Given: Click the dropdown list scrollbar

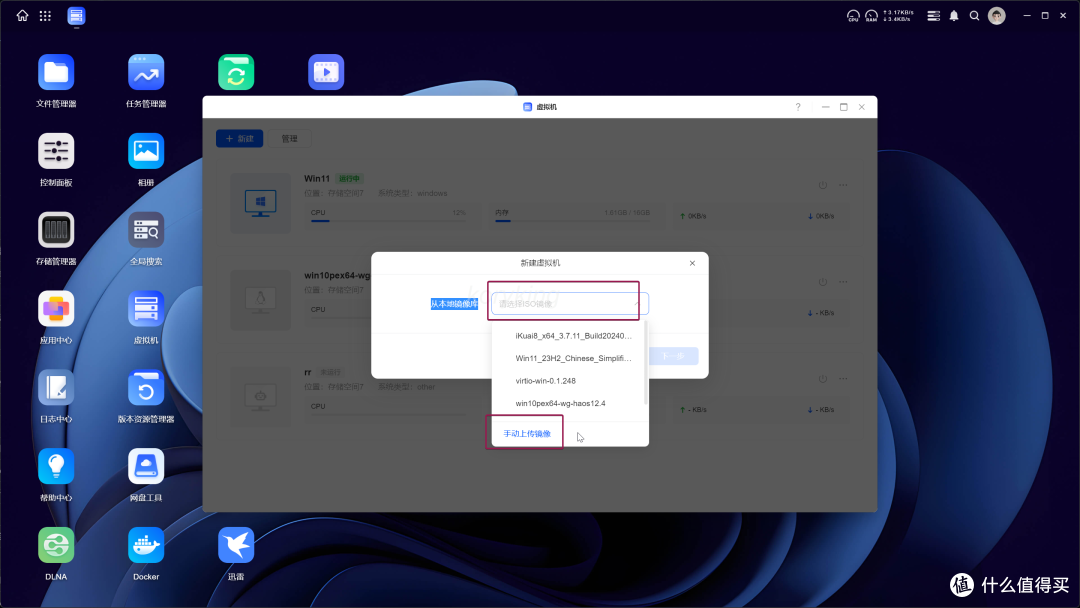Looking at the screenshot, I should [x=645, y=364].
